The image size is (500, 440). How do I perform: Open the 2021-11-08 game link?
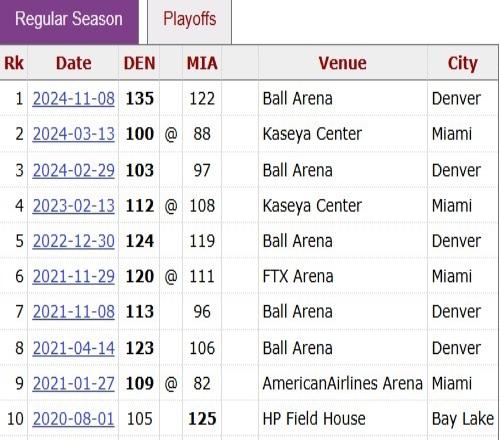coord(74,312)
